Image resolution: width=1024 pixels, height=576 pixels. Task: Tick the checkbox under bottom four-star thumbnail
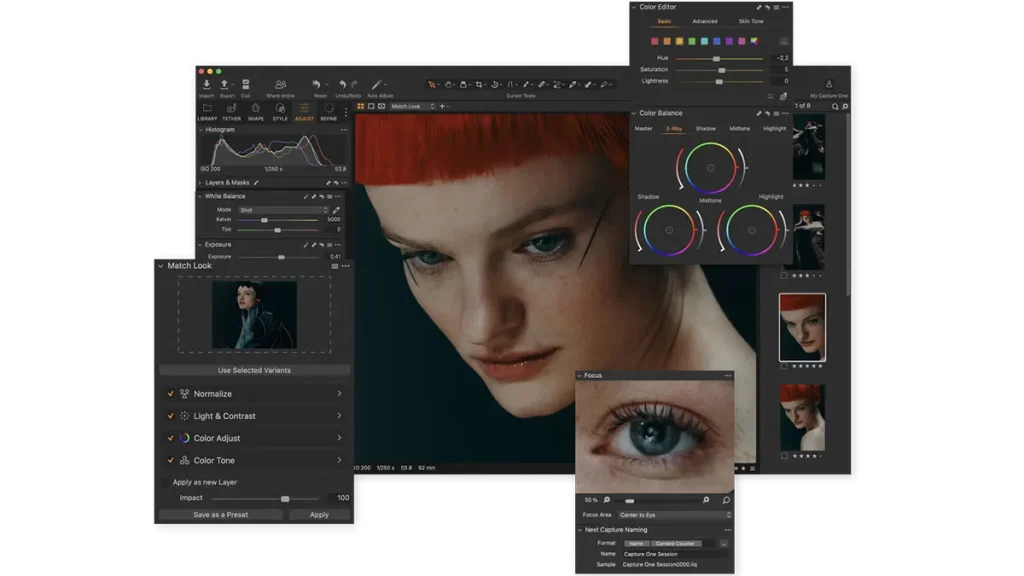(x=784, y=456)
